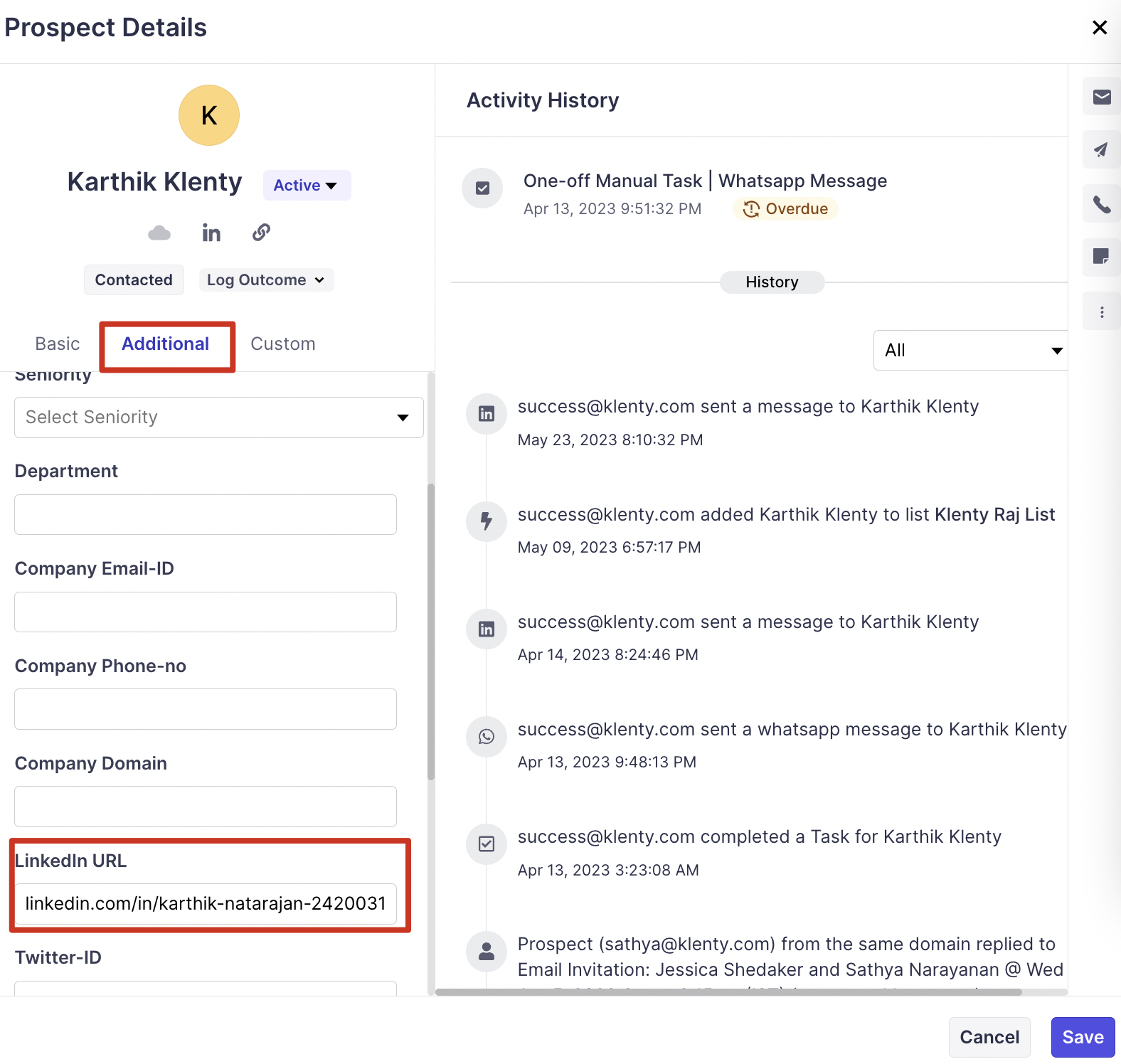Expand the Log Outcome dropdown
Screen dimensions: 1121x1064
click(265, 280)
